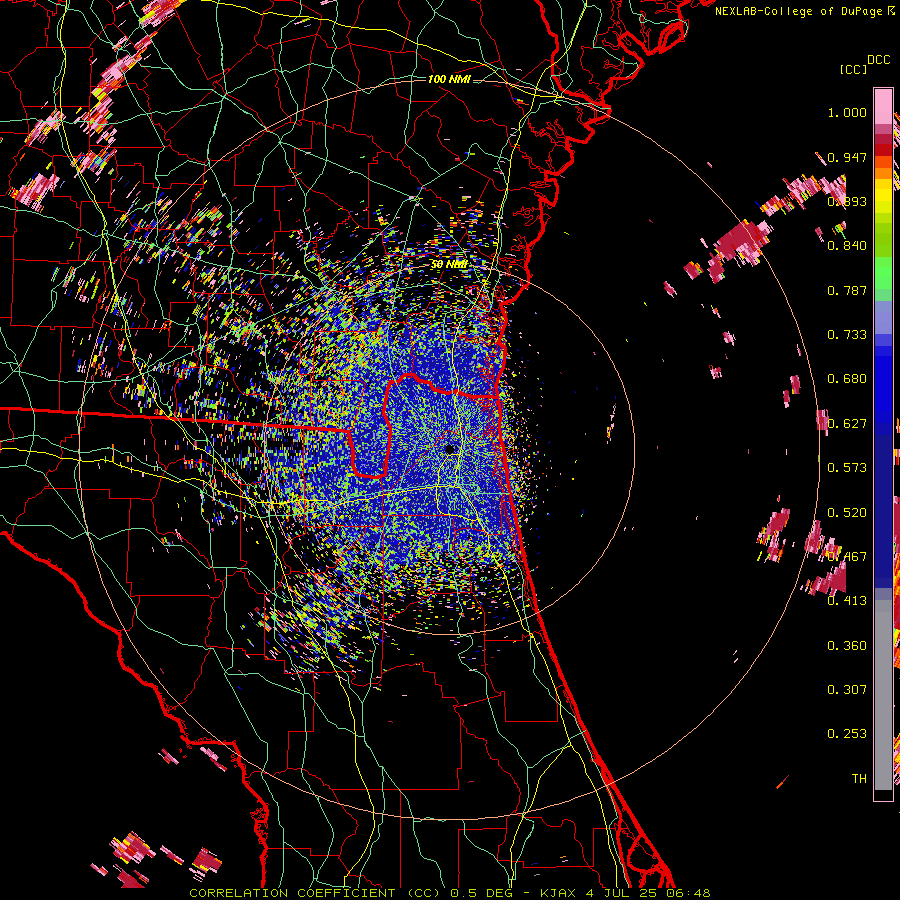
Task: Click the 1.000 legend value
Action: 847,112
